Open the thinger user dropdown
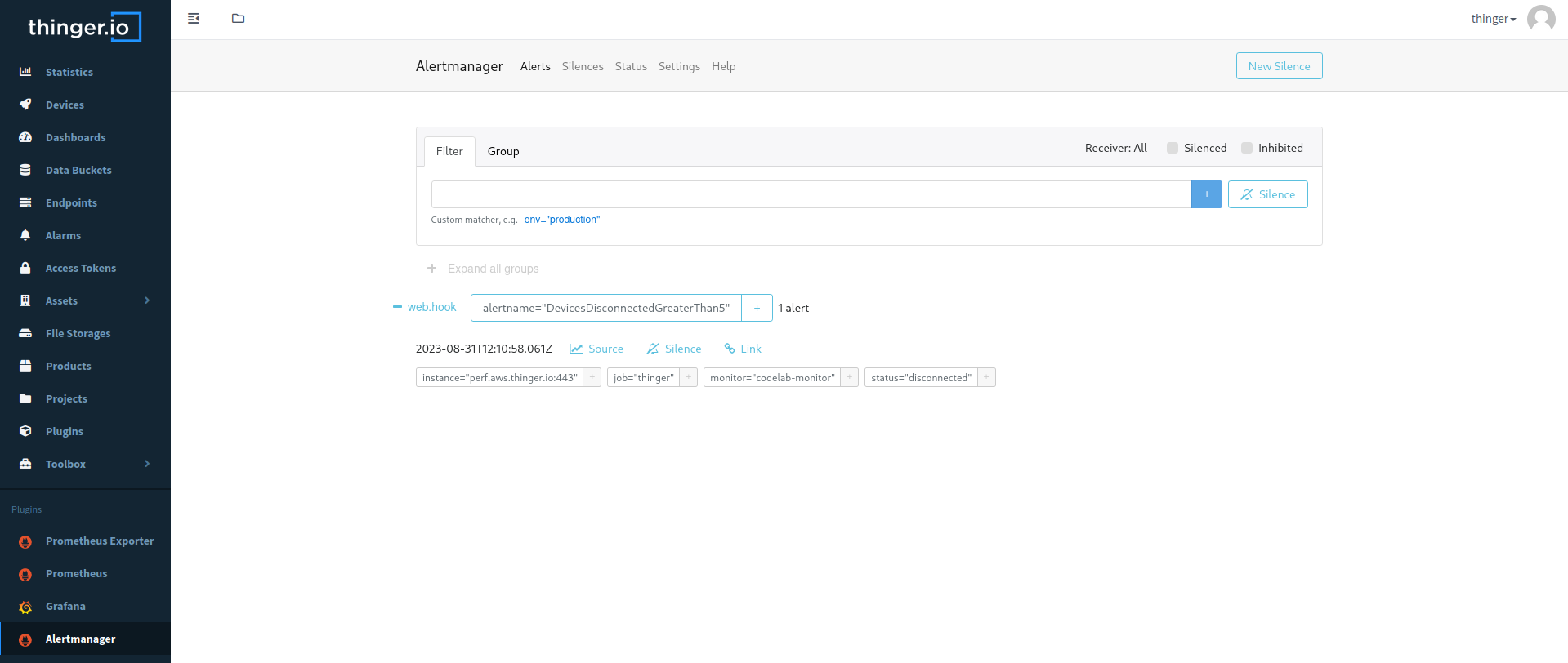This screenshot has height=663, width=1568. (x=1493, y=19)
